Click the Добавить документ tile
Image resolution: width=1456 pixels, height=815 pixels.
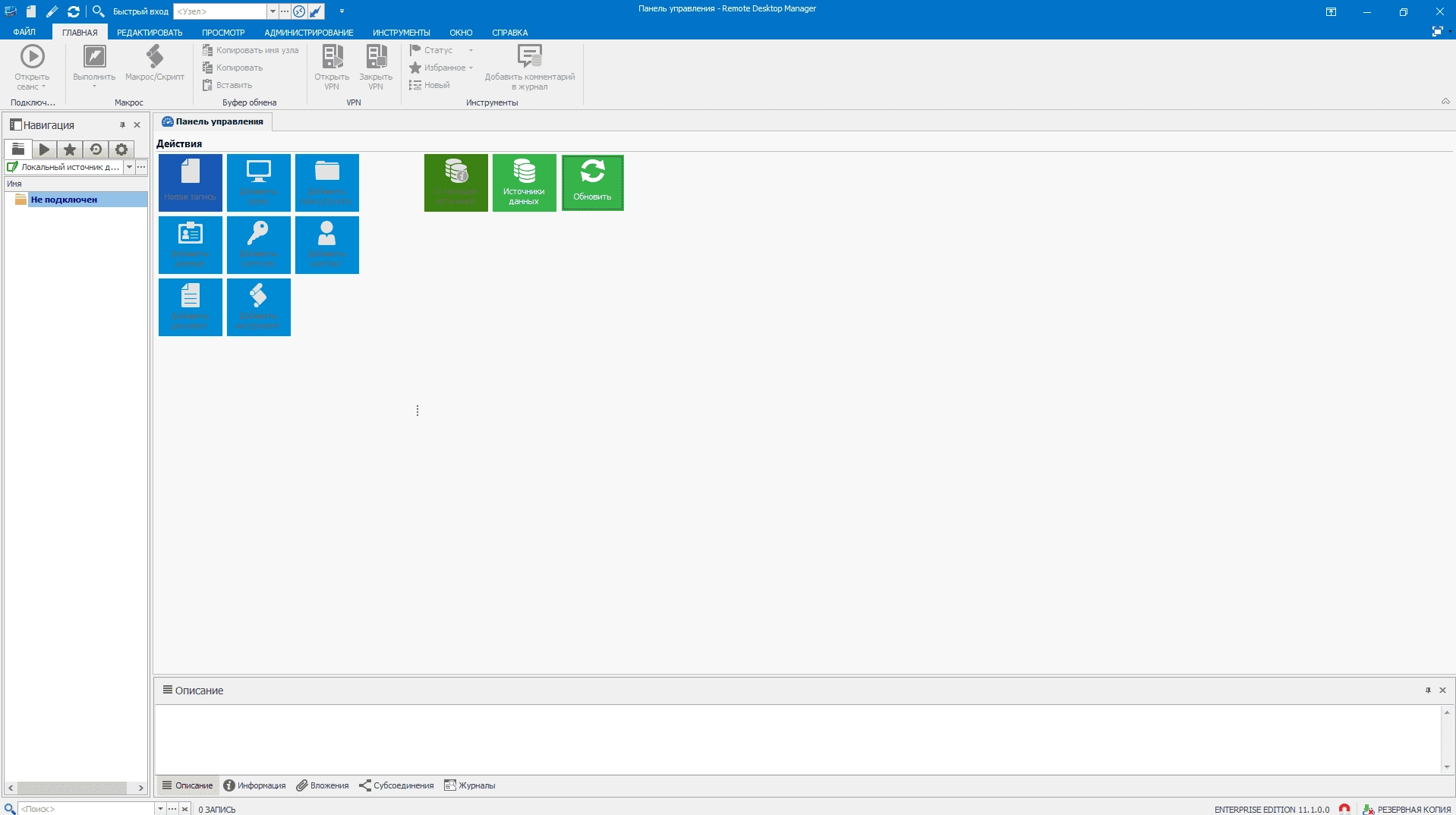tap(190, 307)
